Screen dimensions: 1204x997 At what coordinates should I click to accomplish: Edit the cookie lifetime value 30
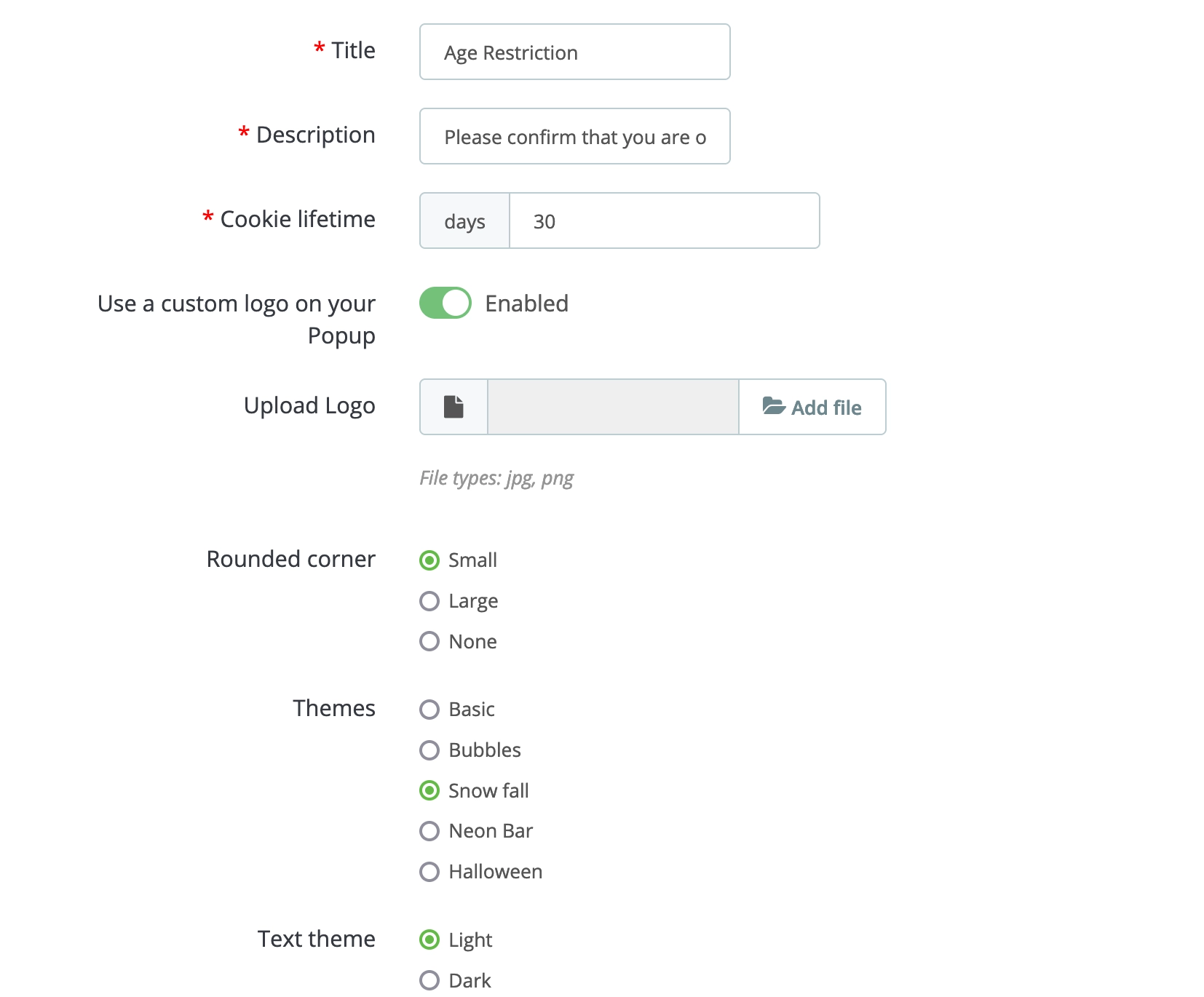(x=664, y=221)
